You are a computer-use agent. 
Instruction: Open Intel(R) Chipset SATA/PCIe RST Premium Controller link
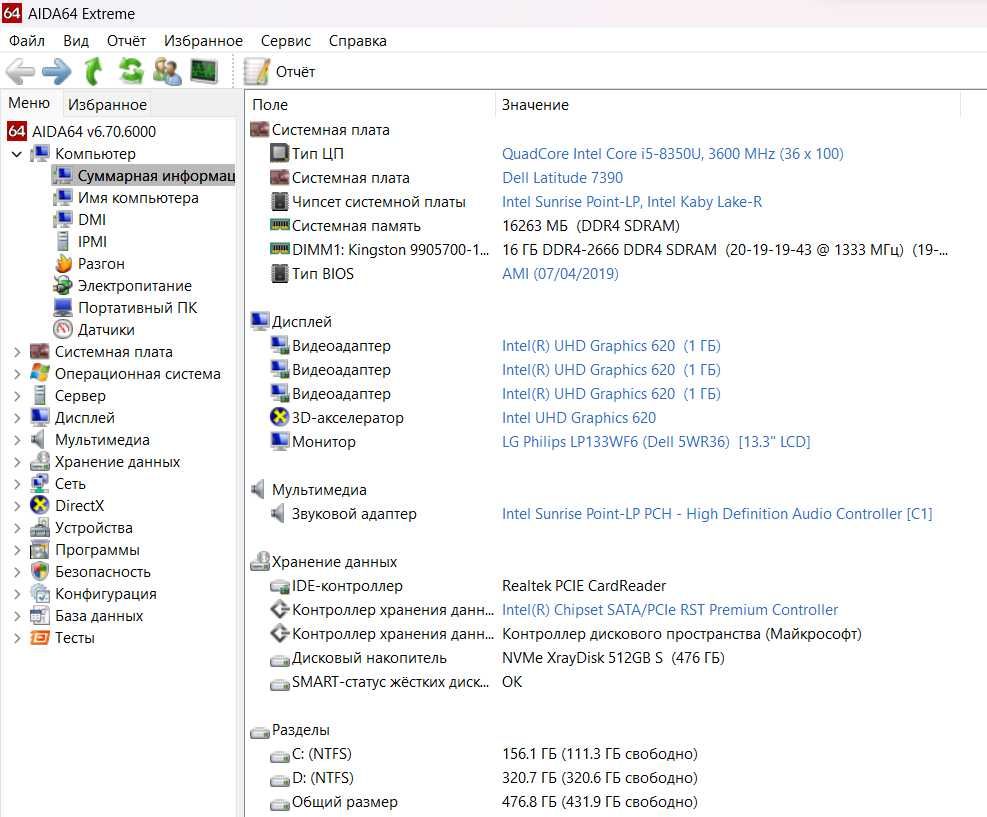pyautogui.click(x=670, y=610)
